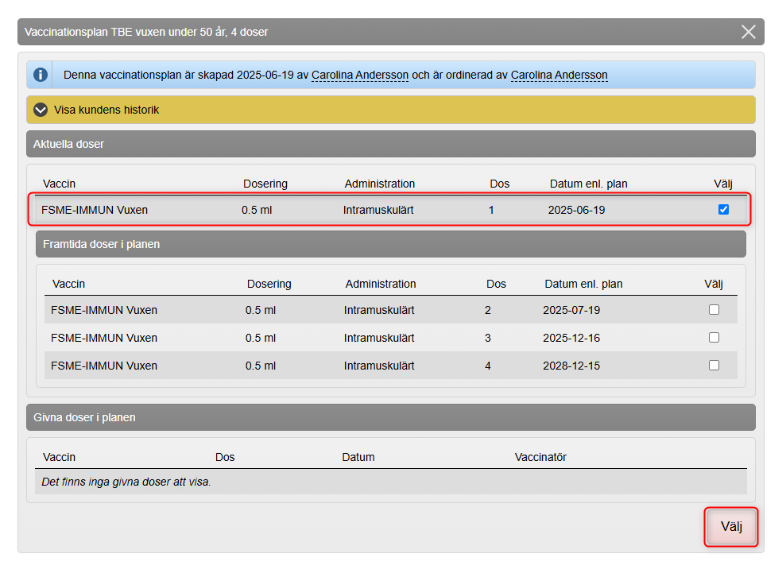This screenshot has height=576, width=782.
Task: Open the Carolina Andersson link after 'ordinerad av'
Action: pyautogui.click(x=559, y=75)
